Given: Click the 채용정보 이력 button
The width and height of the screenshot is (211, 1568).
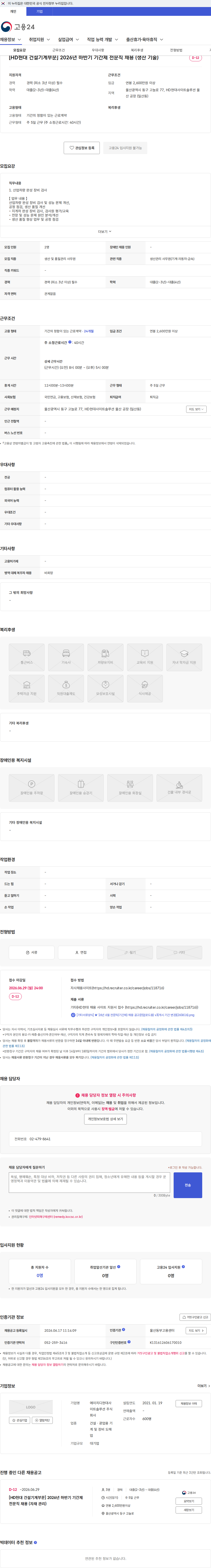Looking at the screenshot, I should [x=189, y=1404].
